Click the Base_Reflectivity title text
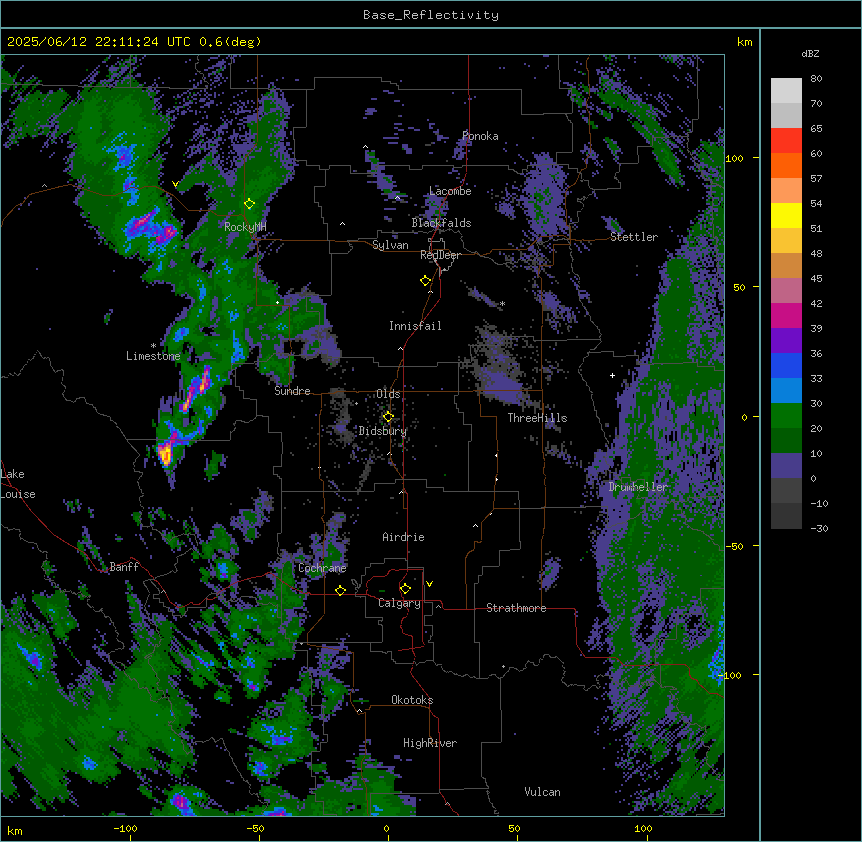The height and width of the screenshot is (842, 862). point(431,15)
